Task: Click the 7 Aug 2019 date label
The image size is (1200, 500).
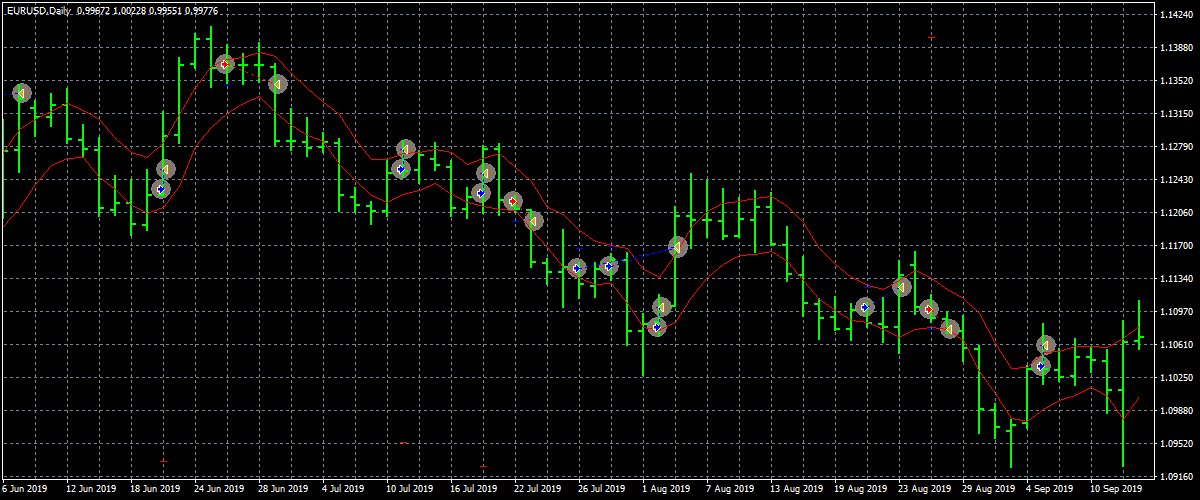Action: coord(731,490)
